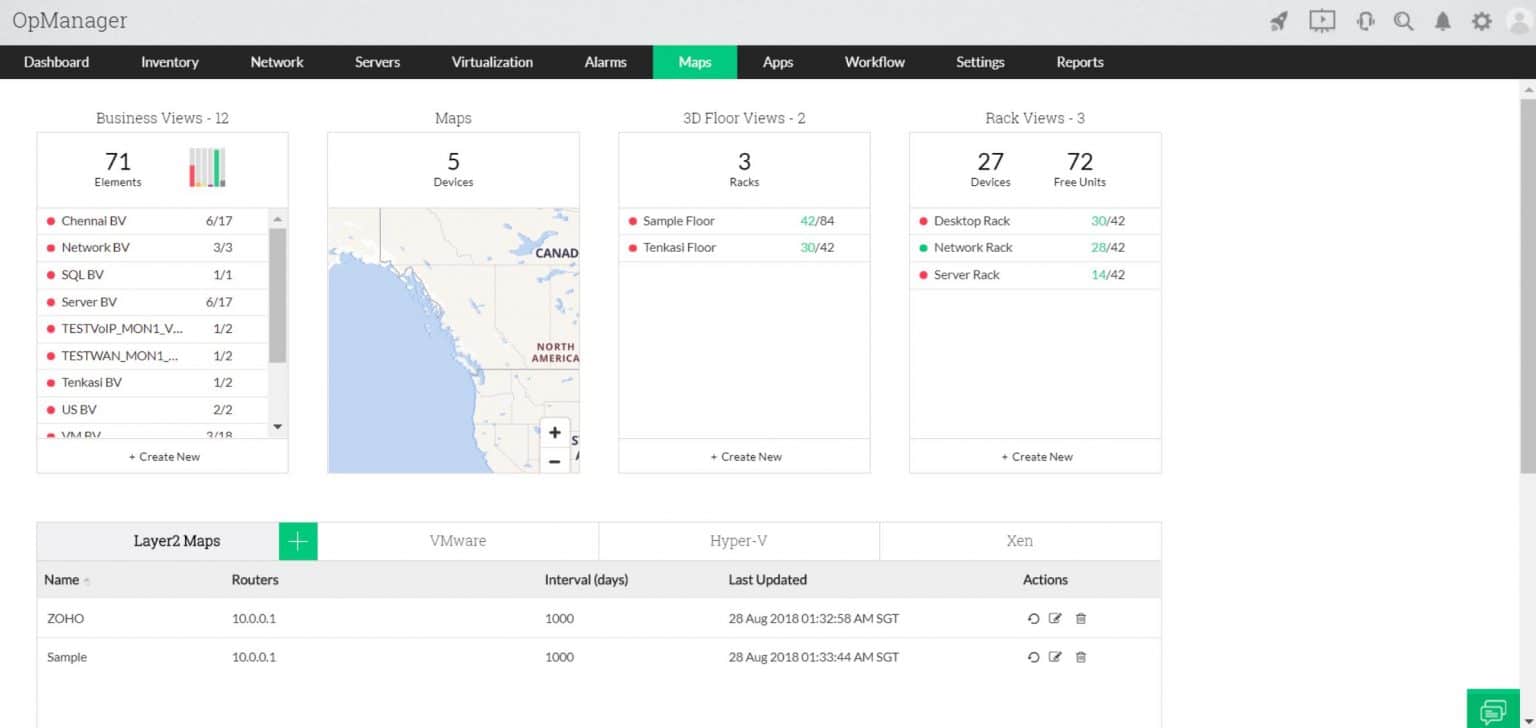The height and width of the screenshot is (728, 1536).
Task: Sort the table by Name
Action: click(60, 579)
